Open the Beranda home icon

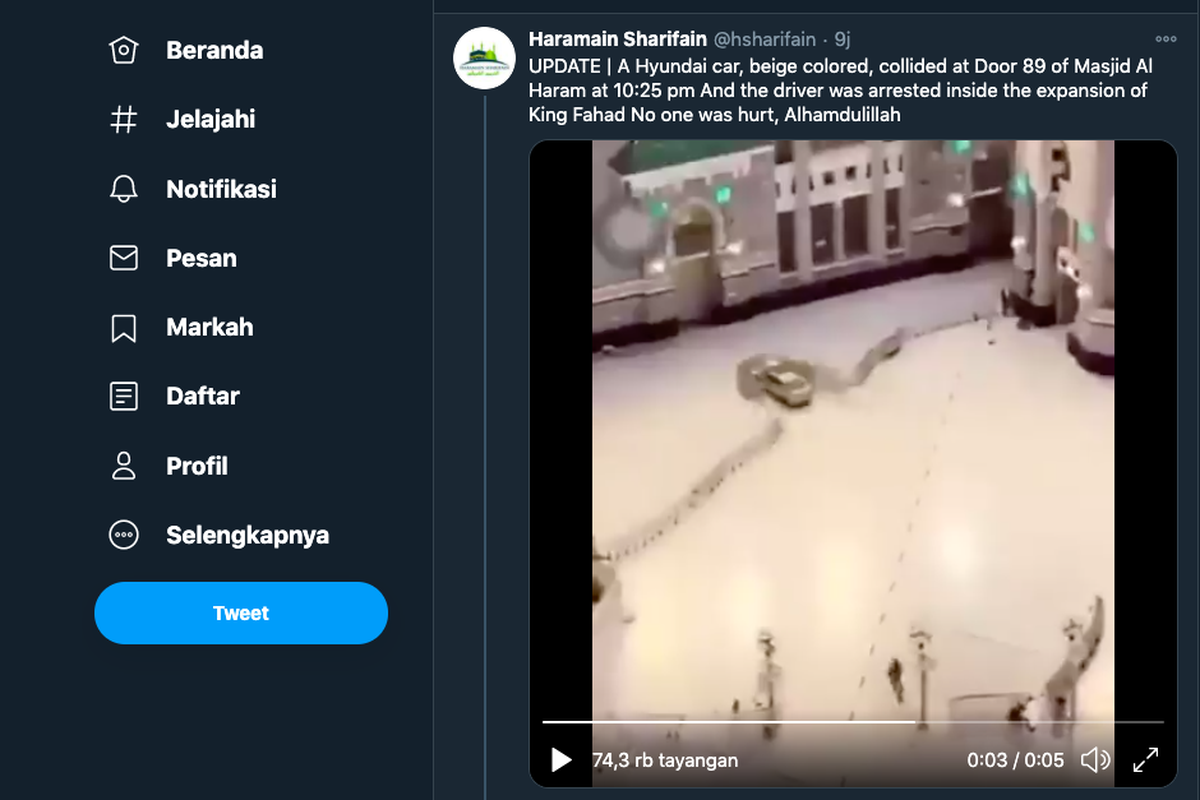(x=124, y=49)
